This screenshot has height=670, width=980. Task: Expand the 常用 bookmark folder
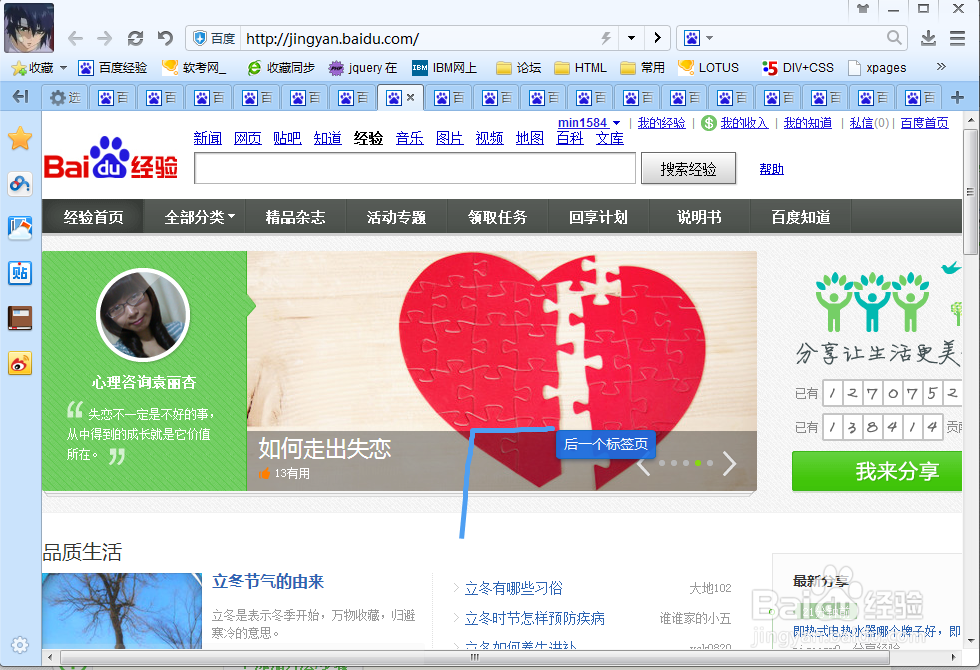[642, 68]
